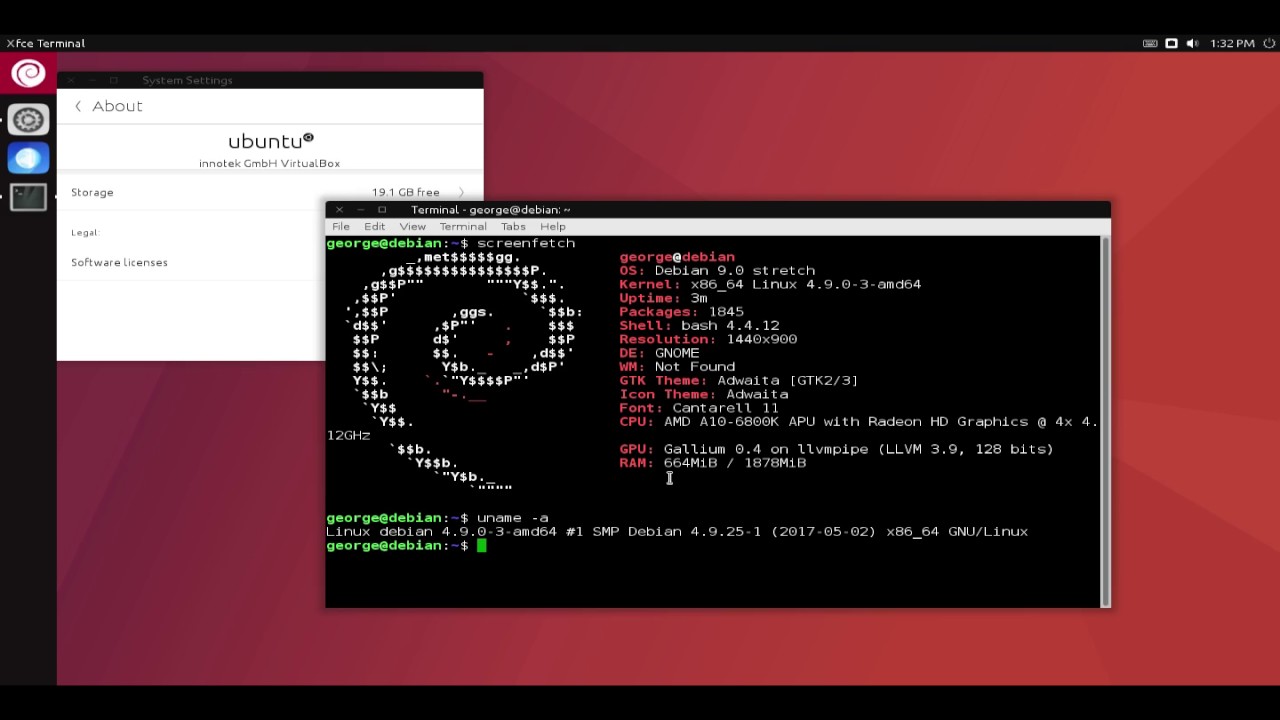Open the Tabs menu in Terminal
This screenshot has width=1280, height=720.
pos(513,227)
